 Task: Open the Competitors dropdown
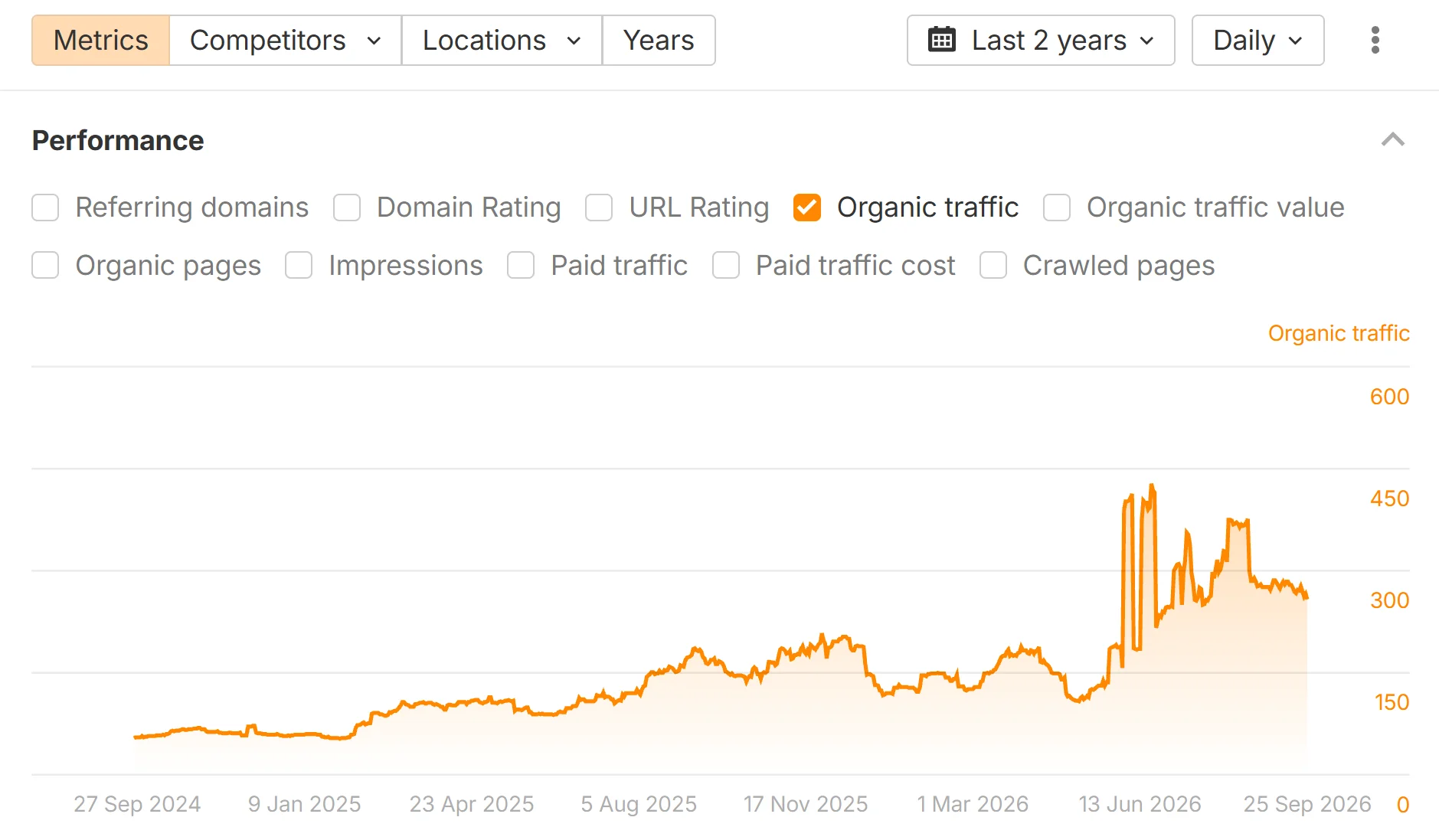[285, 41]
